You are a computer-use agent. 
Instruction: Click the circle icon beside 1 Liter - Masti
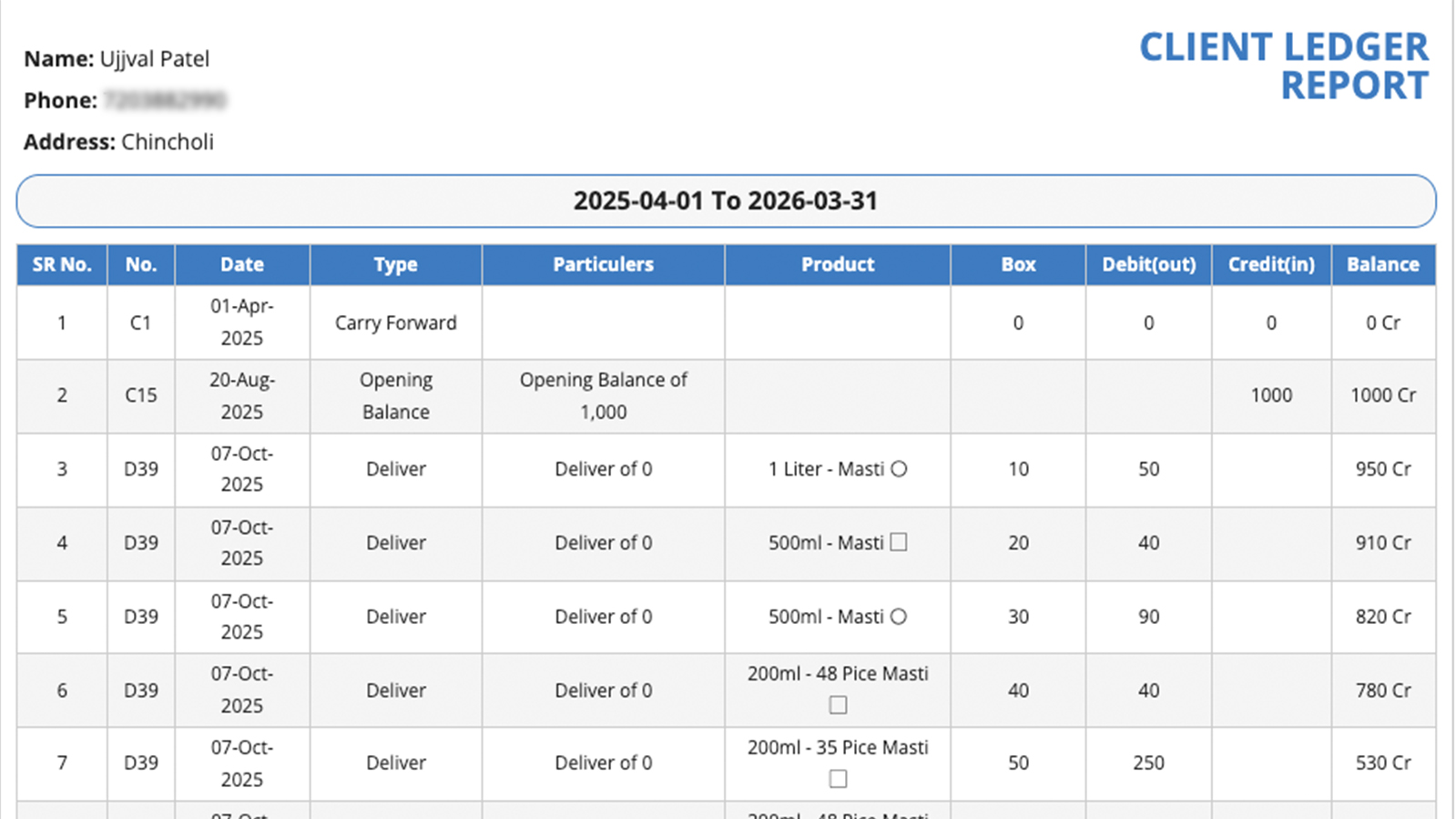click(x=899, y=469)
